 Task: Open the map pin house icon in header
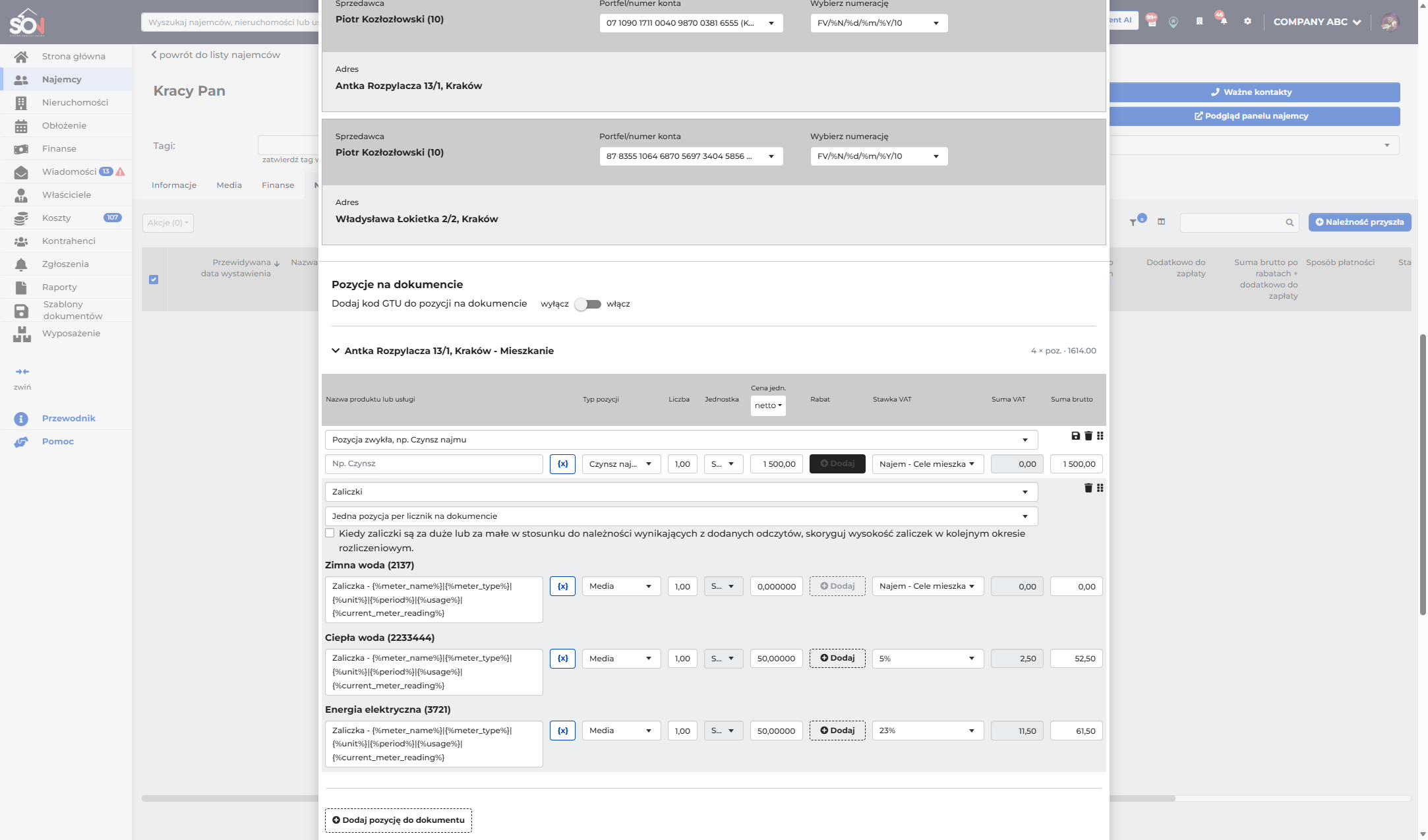pos(1174,22)
